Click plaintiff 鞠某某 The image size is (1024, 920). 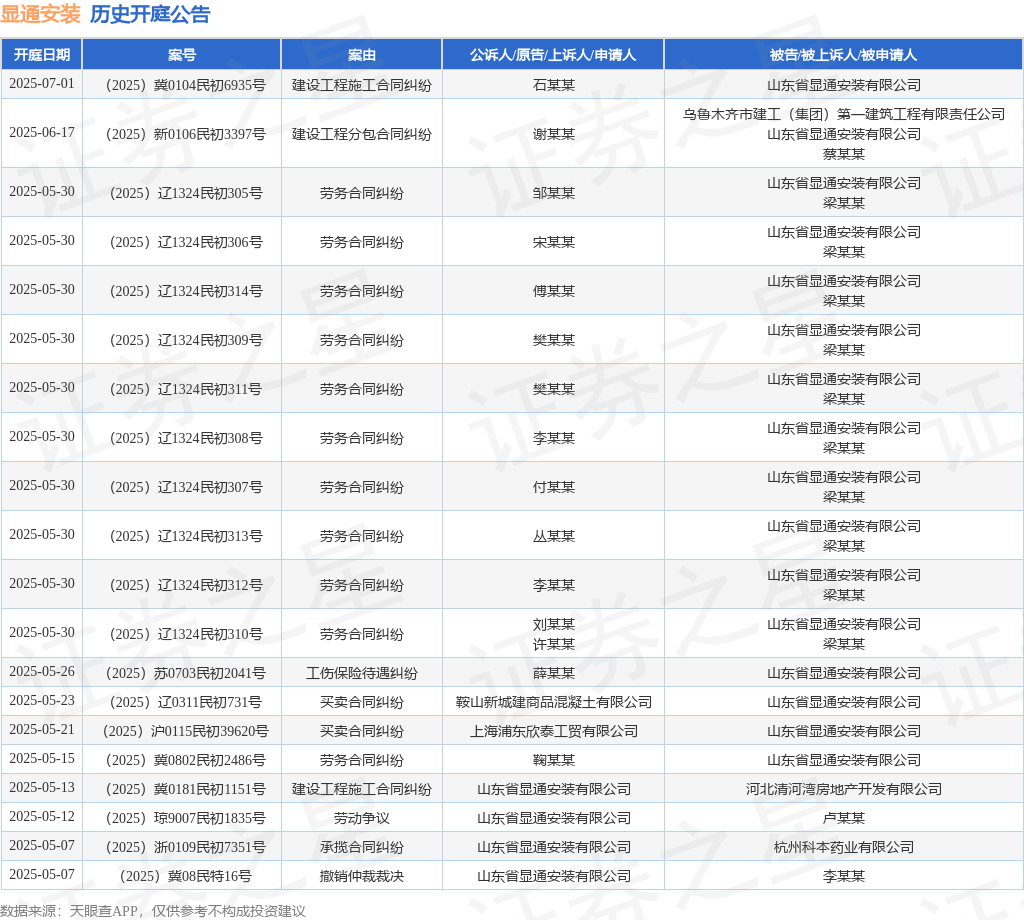[x=554, y=760]
